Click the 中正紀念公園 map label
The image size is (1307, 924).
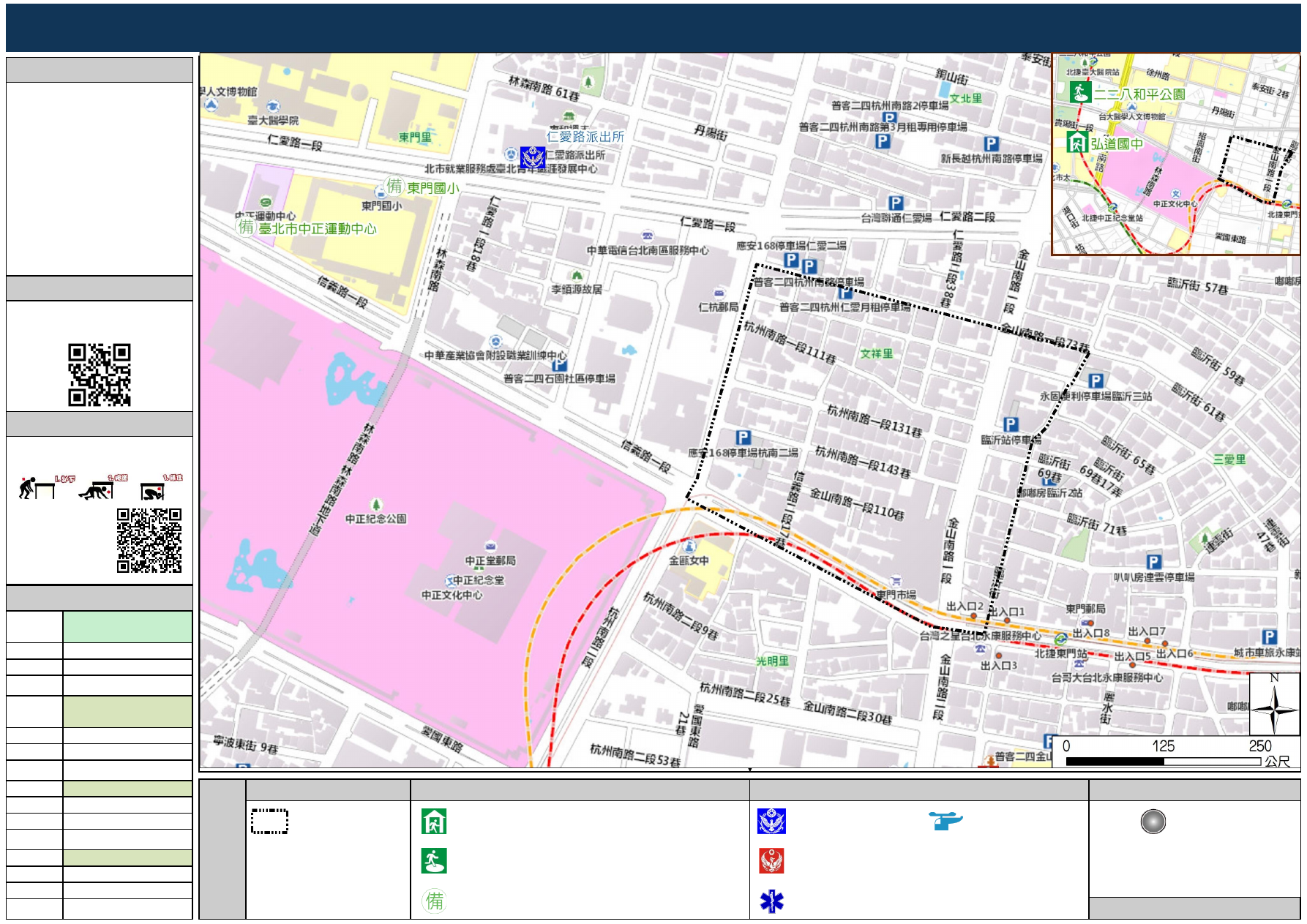tap(376, 519)
